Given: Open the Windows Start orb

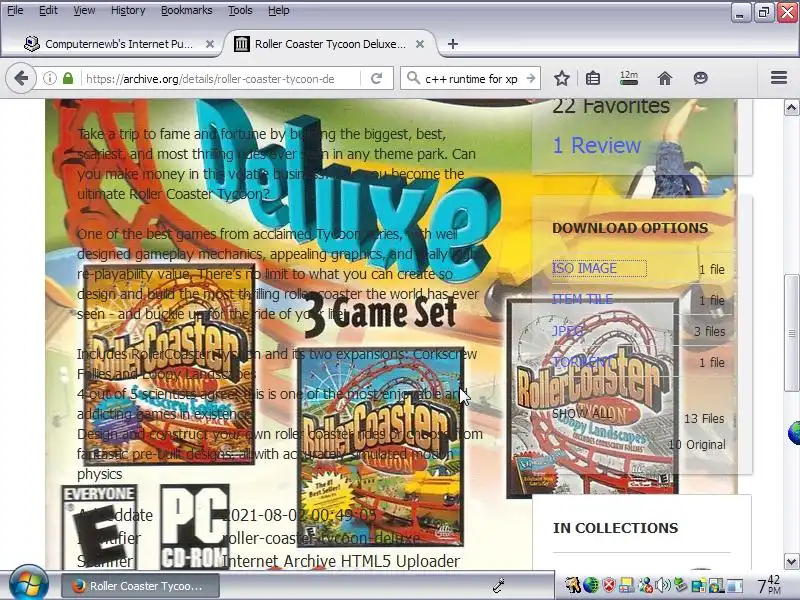Looking at the screenshot, I should point(28,584).
